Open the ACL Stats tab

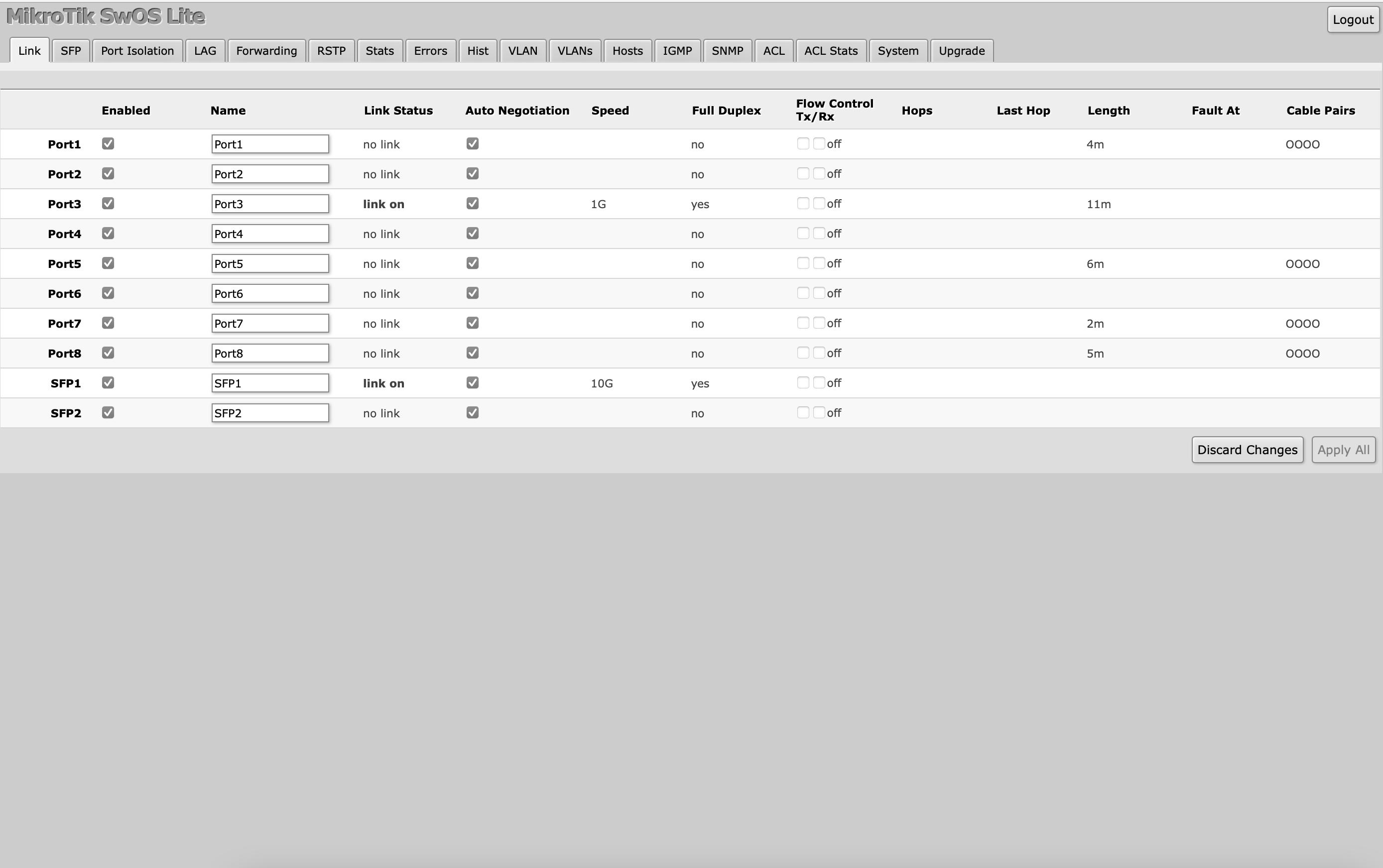(x=831, y=50)
